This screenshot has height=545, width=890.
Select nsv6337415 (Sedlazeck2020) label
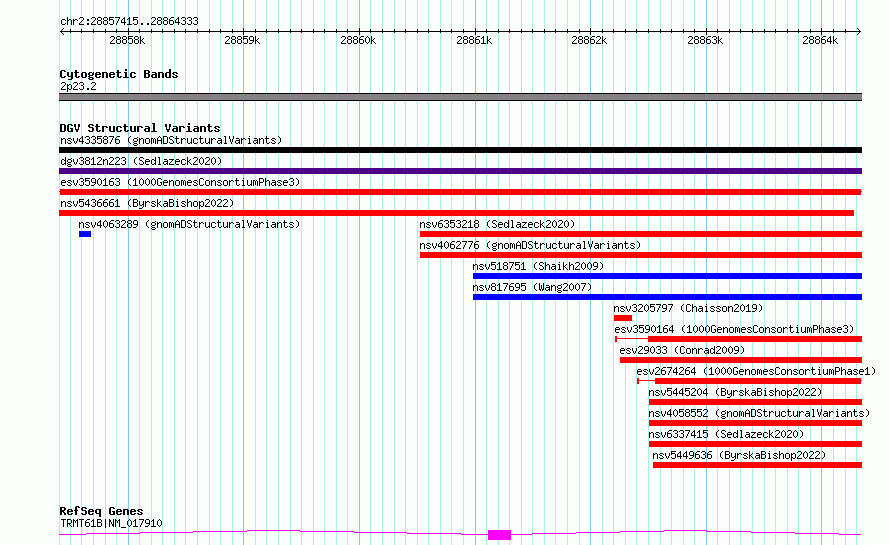pos(727,434)
